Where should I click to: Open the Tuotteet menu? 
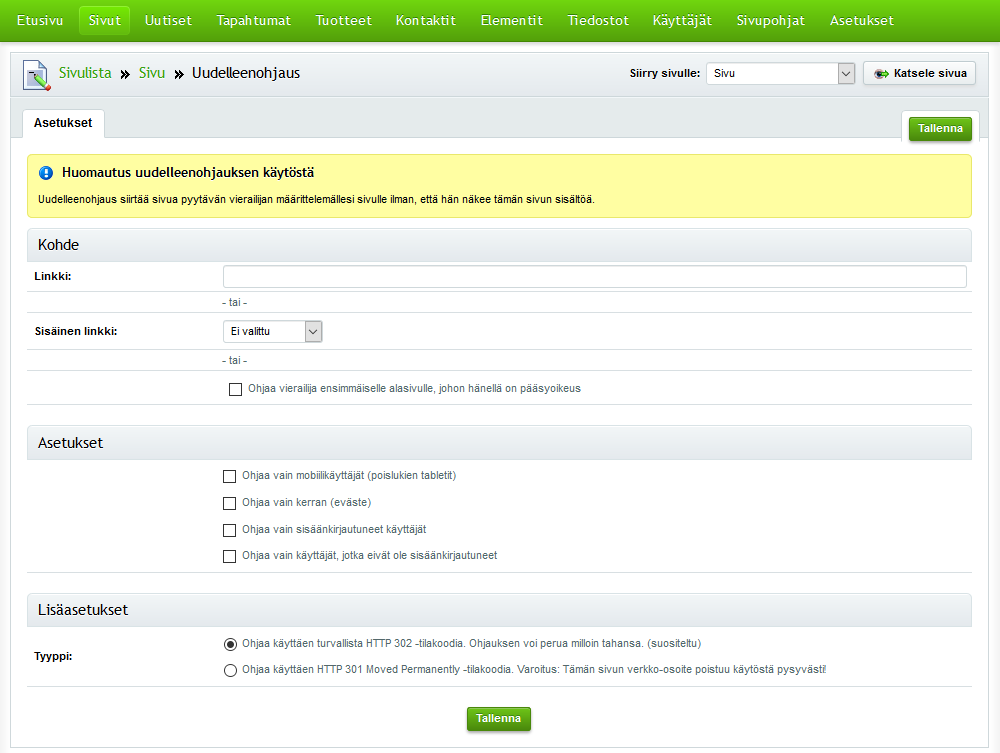[x=343, y=20]
